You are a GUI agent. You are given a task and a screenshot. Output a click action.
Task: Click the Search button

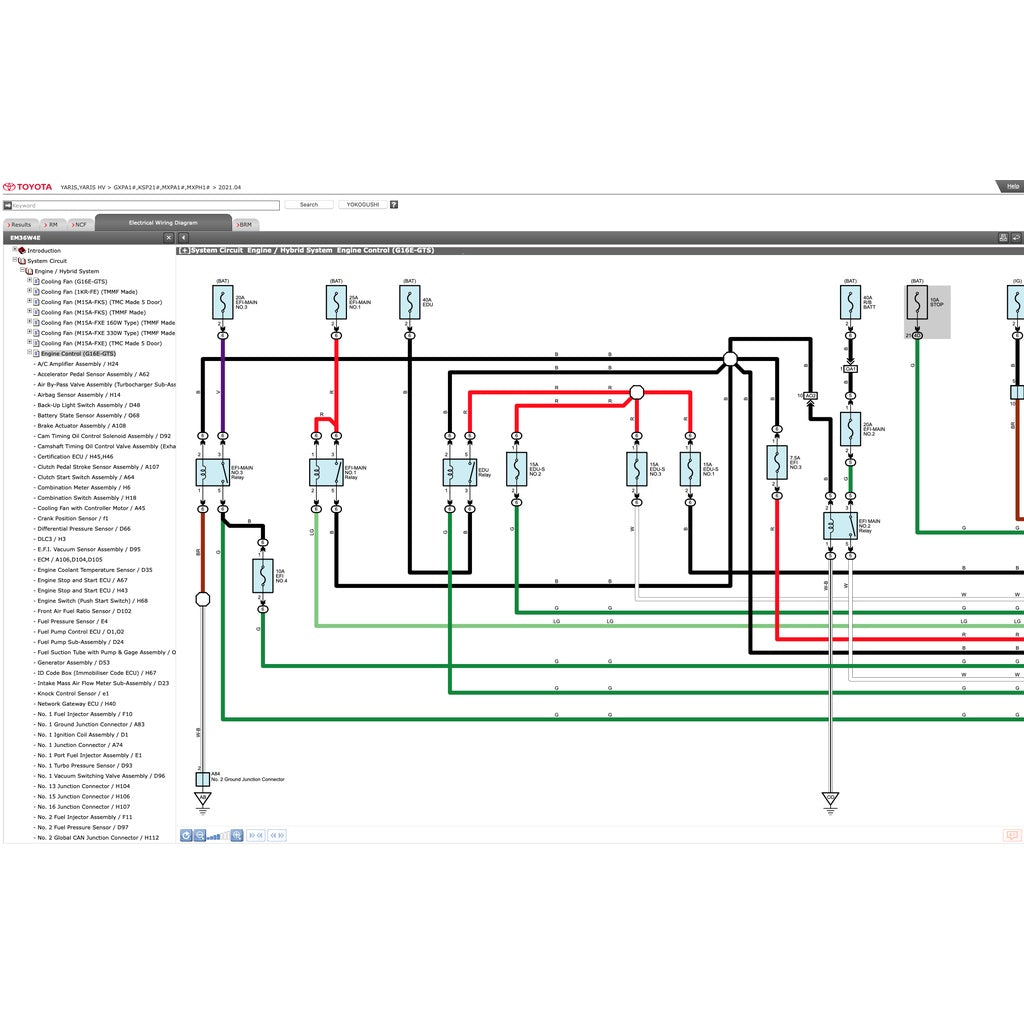point(309,204)
